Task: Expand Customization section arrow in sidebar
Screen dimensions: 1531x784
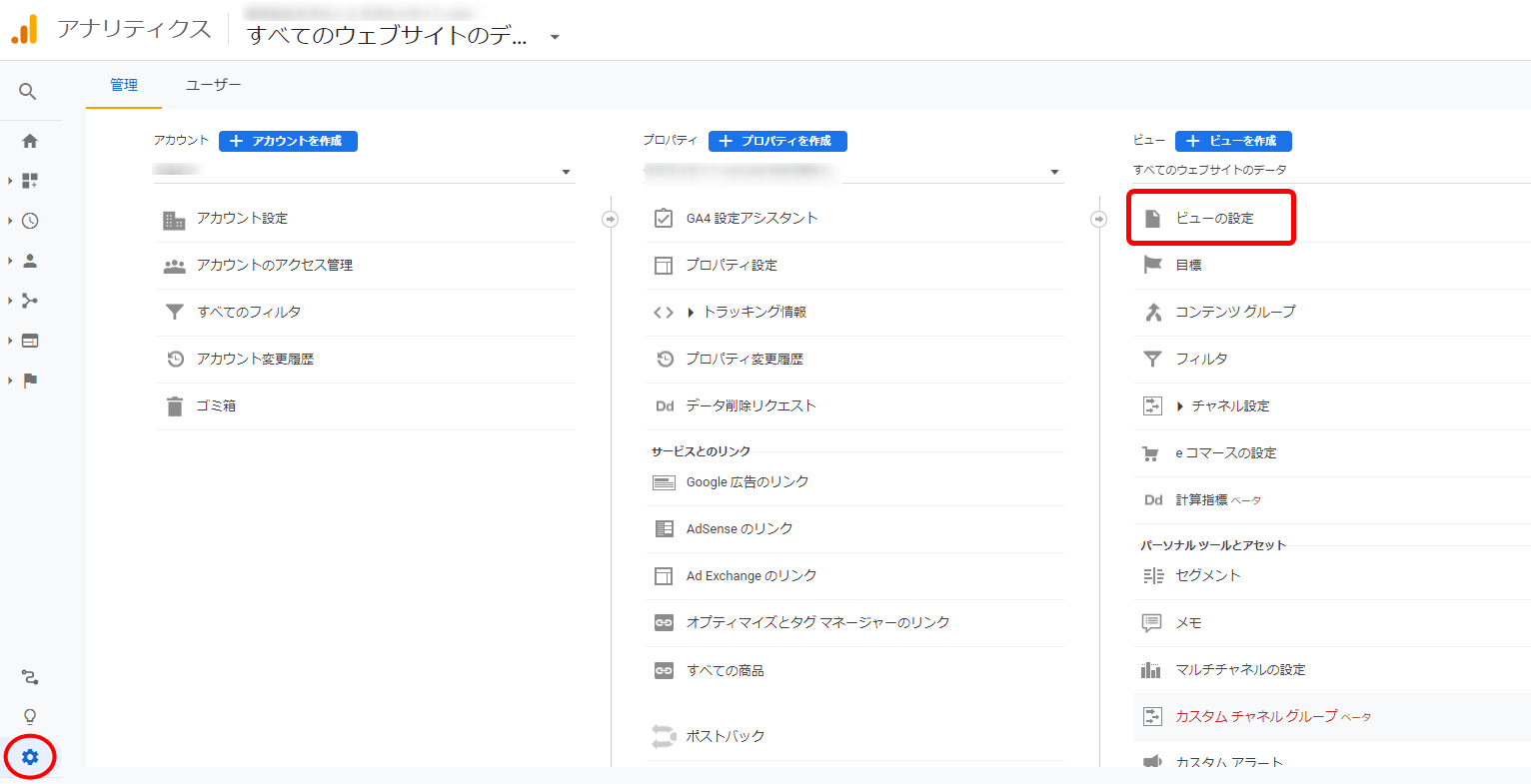Action: point(10,181)
